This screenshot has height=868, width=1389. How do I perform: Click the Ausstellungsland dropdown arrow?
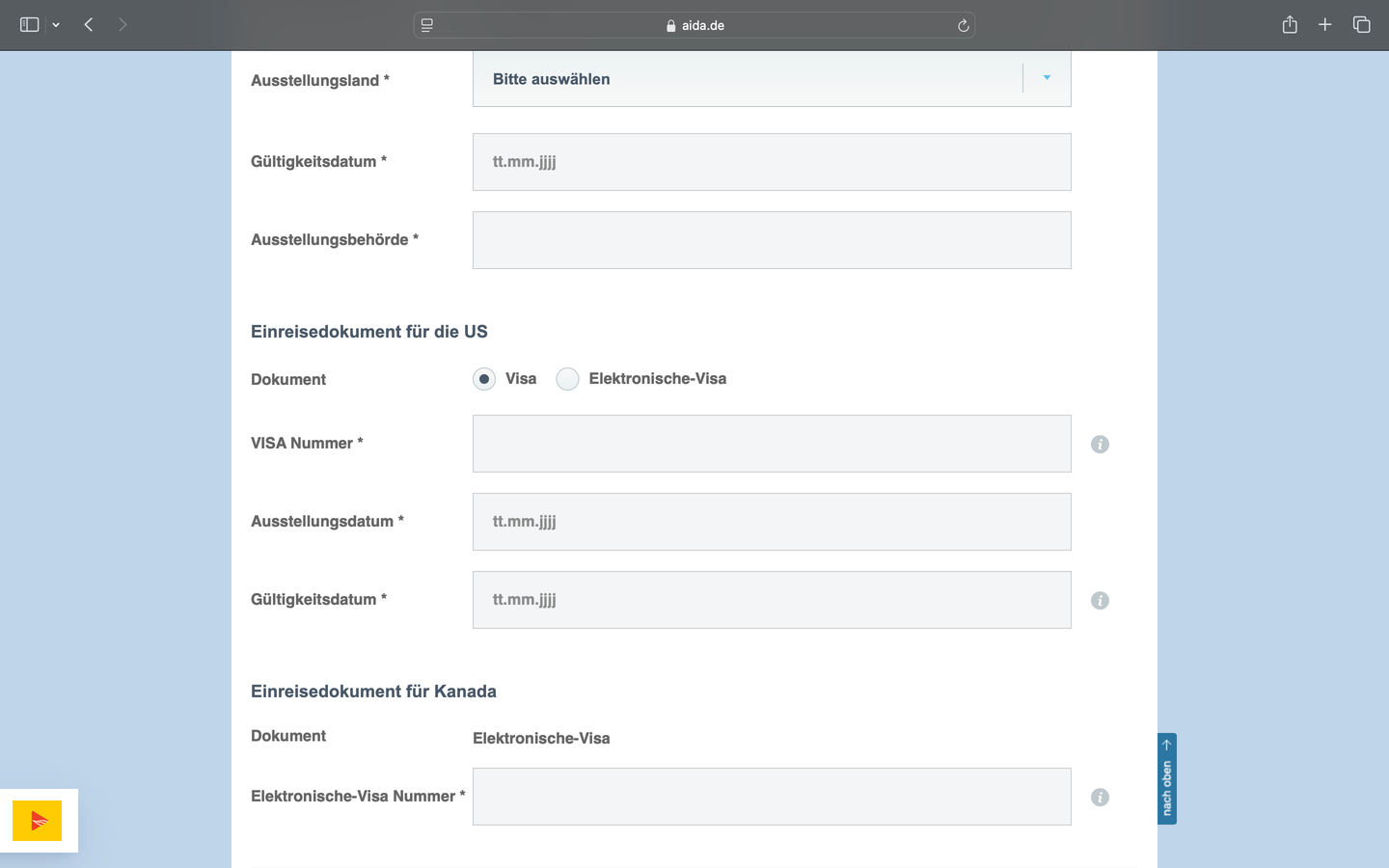tap(1047, 78)
